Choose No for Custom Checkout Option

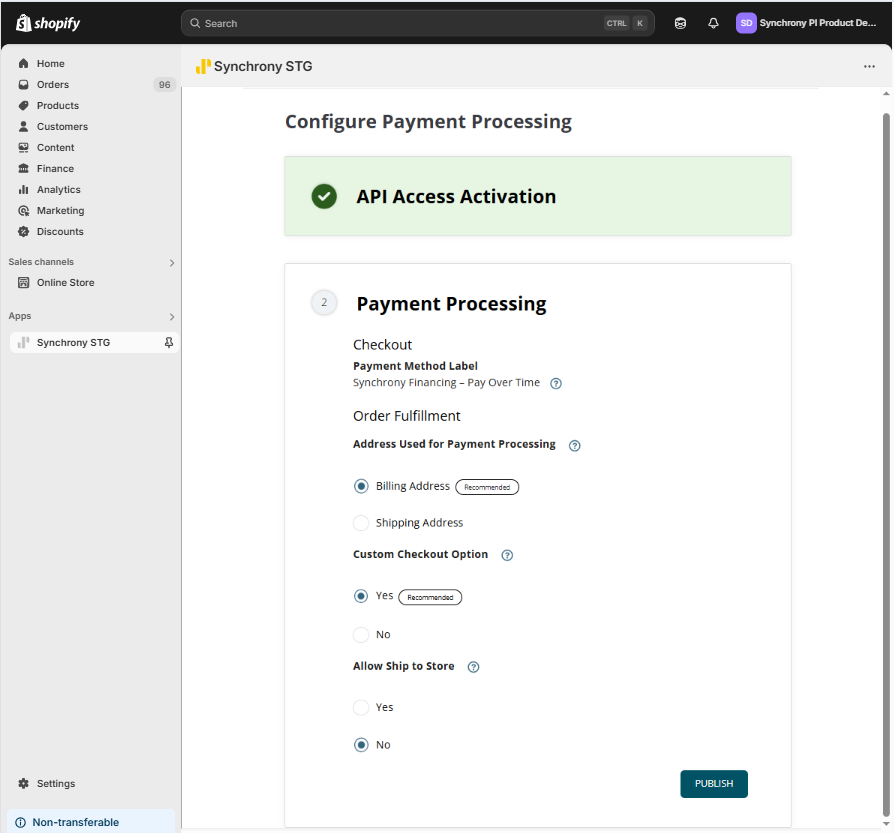[x=361, y=635]
